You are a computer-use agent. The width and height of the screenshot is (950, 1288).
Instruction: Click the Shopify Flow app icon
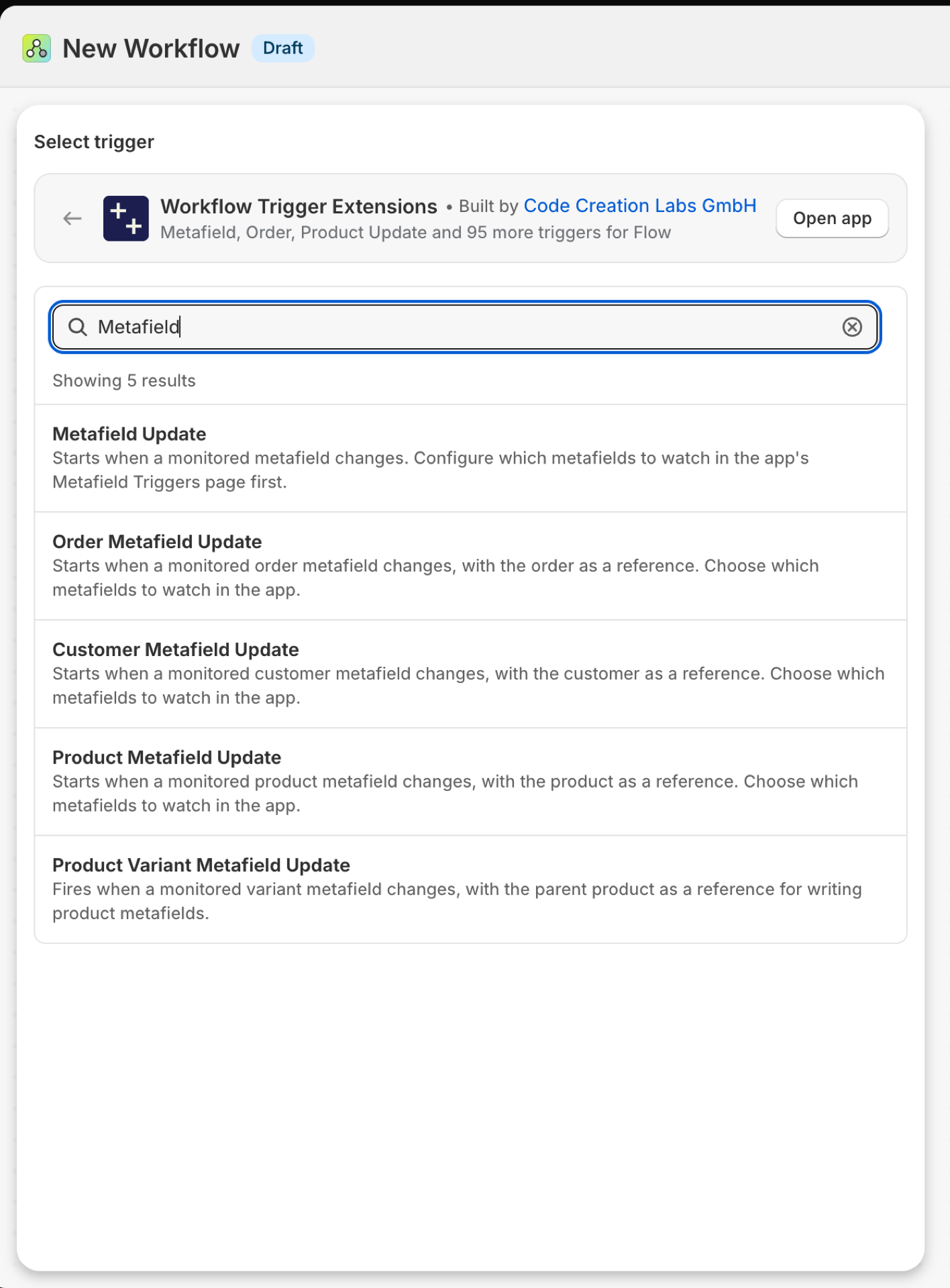click(36, 48)
